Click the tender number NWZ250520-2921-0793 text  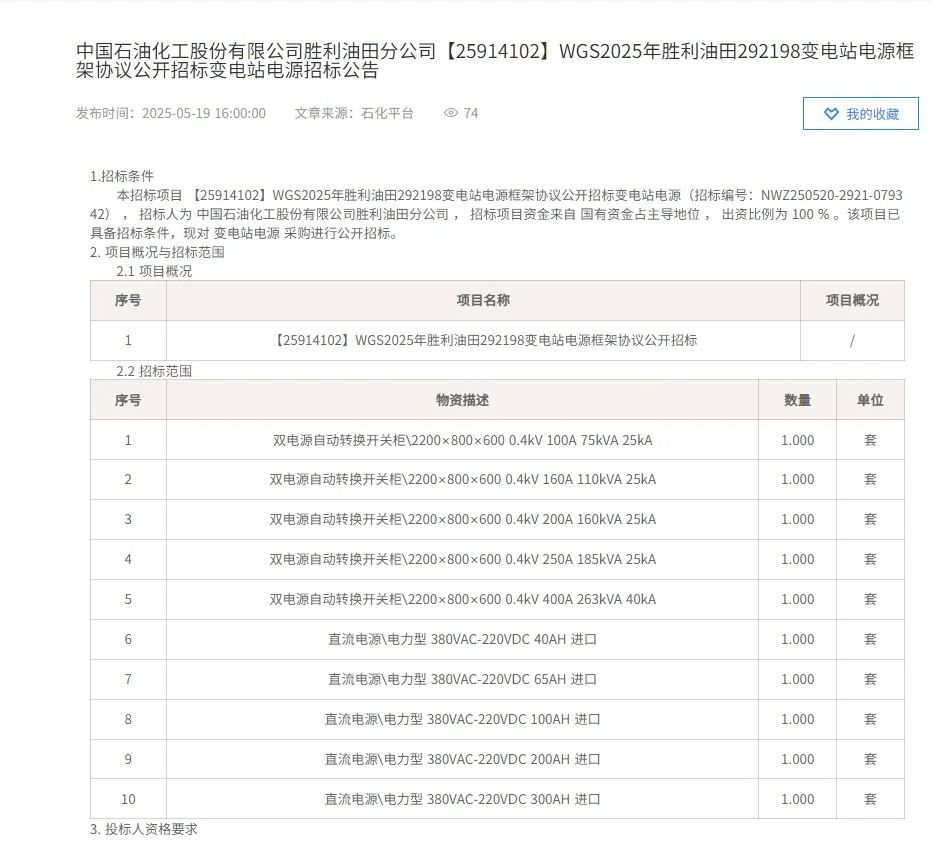tap(831, 195)
